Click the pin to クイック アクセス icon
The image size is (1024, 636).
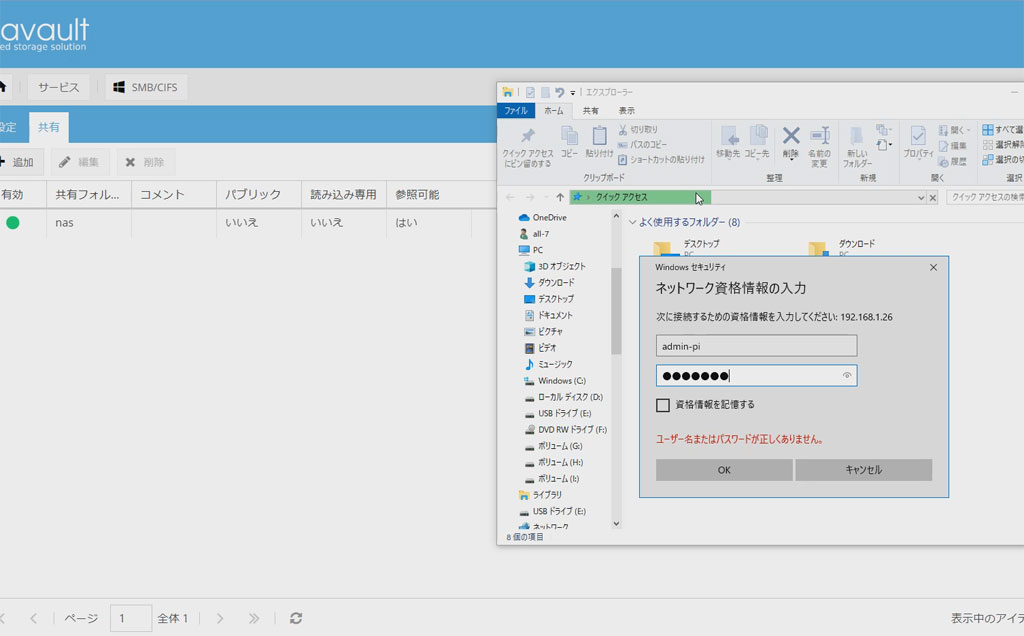click(x=527, y=136)
